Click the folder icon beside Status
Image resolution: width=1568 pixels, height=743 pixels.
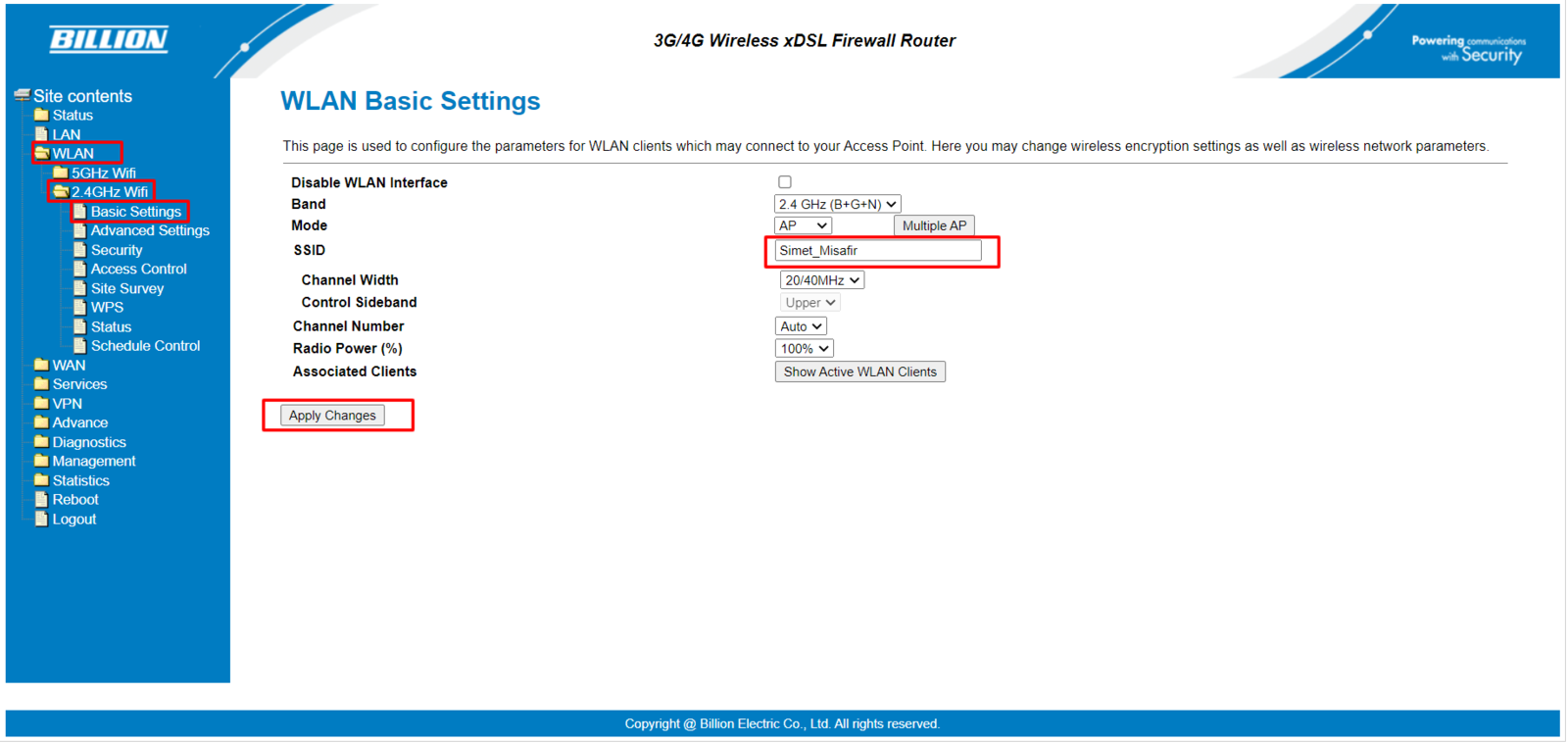pos(41,115)
